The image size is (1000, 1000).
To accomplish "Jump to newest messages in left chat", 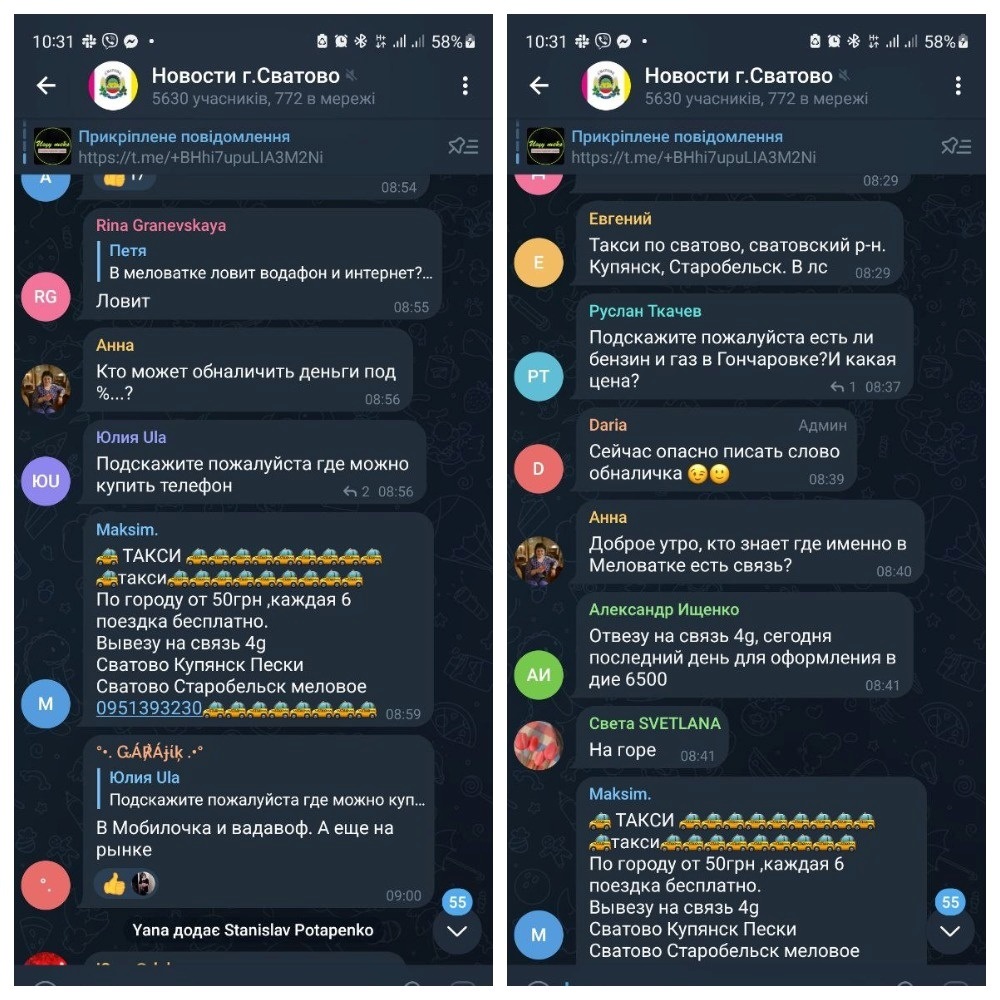I will [457, 930].
